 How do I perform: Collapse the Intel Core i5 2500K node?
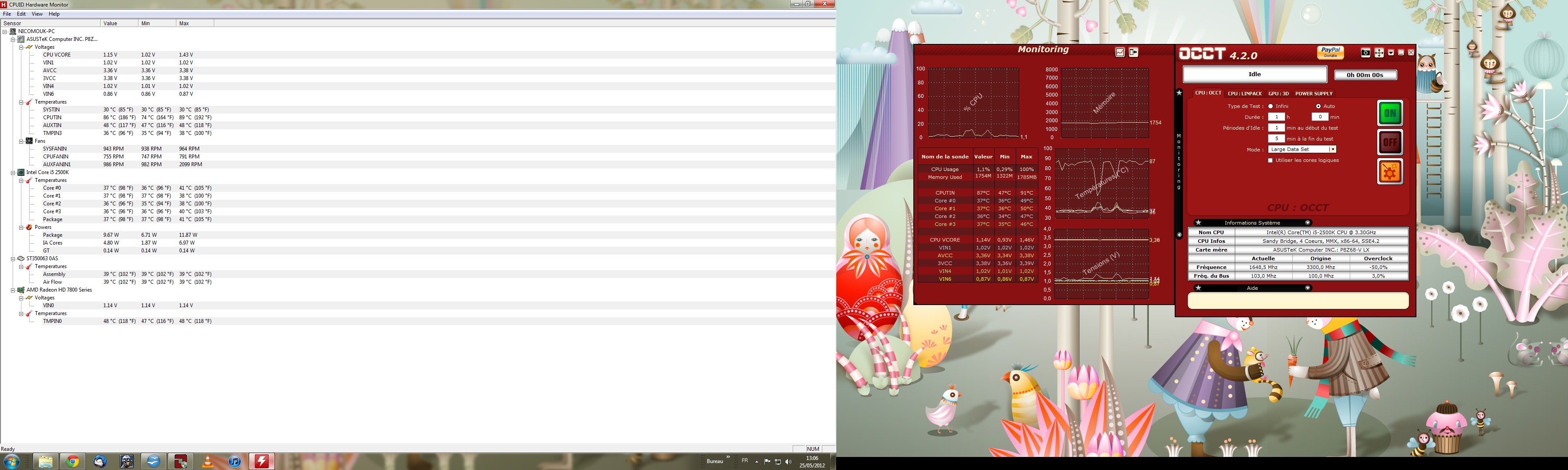coord(13,173)
